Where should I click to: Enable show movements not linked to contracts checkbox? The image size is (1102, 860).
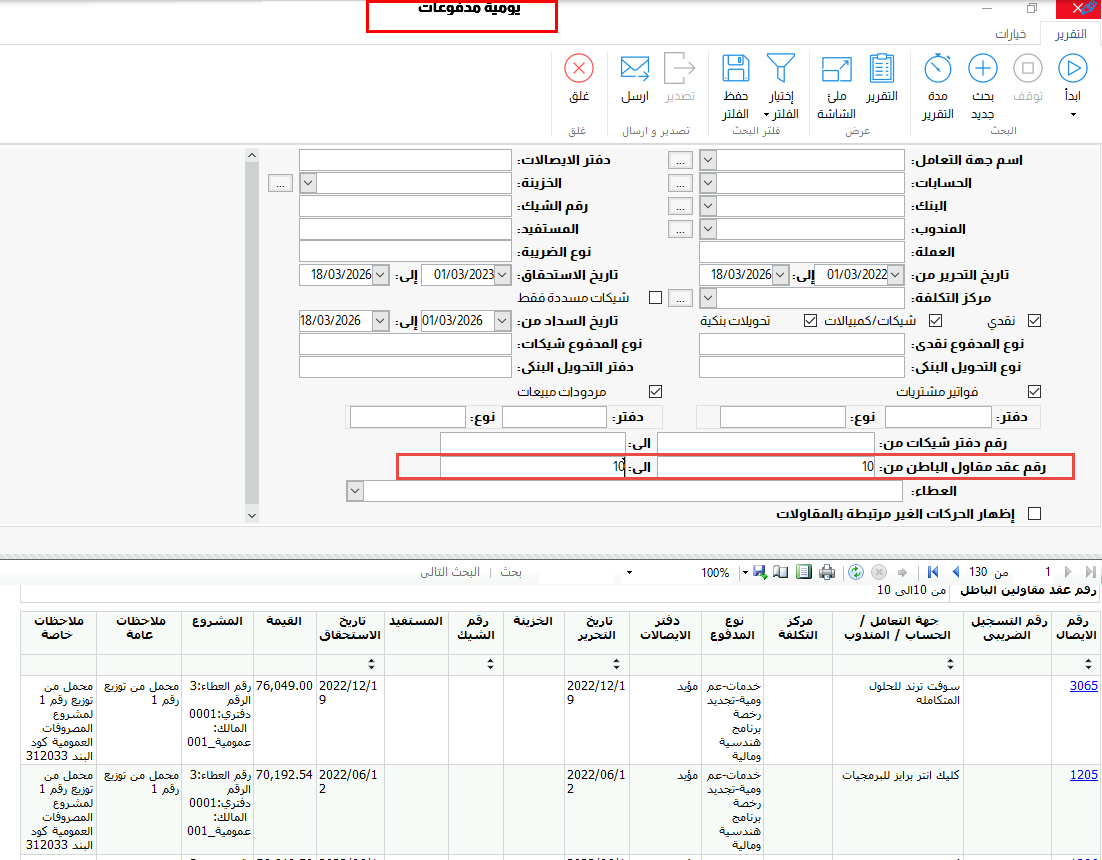[x=1035, y=514]
